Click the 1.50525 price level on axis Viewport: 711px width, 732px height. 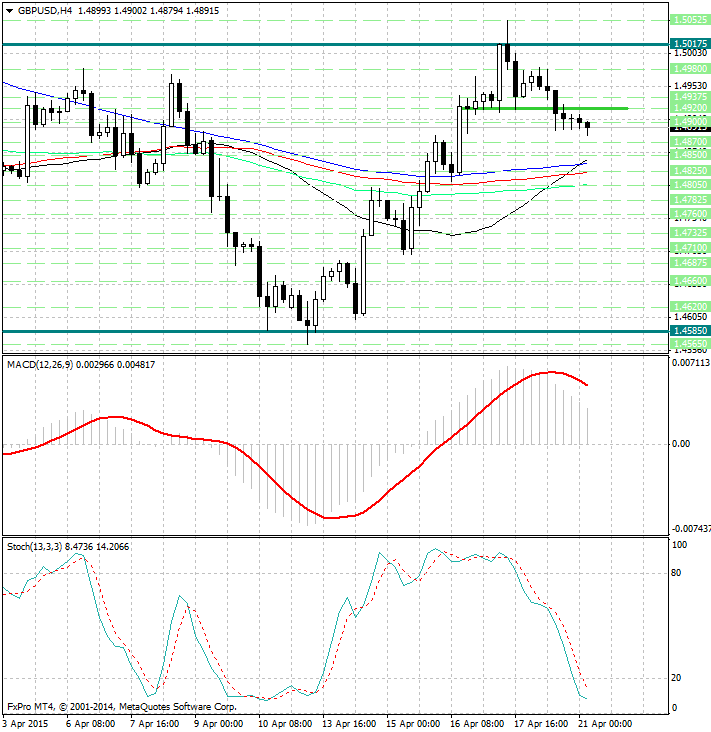pyautogui.click(x=690, y=19)
